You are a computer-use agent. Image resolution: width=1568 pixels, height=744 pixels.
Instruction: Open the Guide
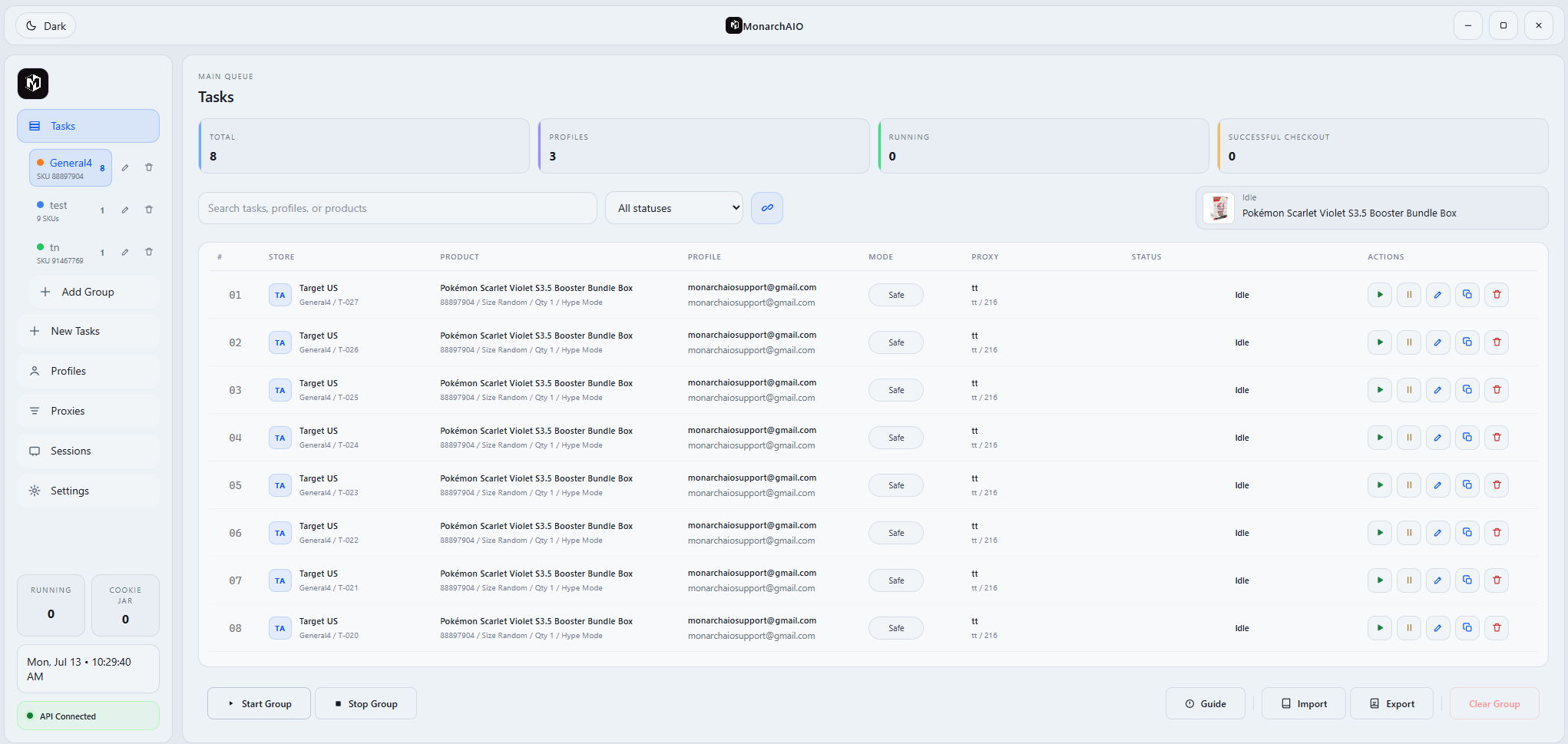1206,703
